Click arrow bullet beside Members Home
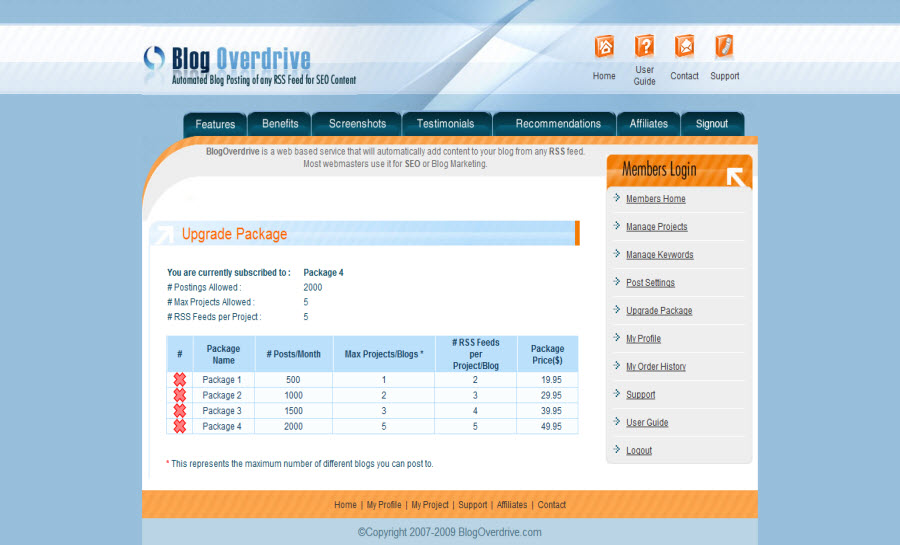 click(617, 197)
